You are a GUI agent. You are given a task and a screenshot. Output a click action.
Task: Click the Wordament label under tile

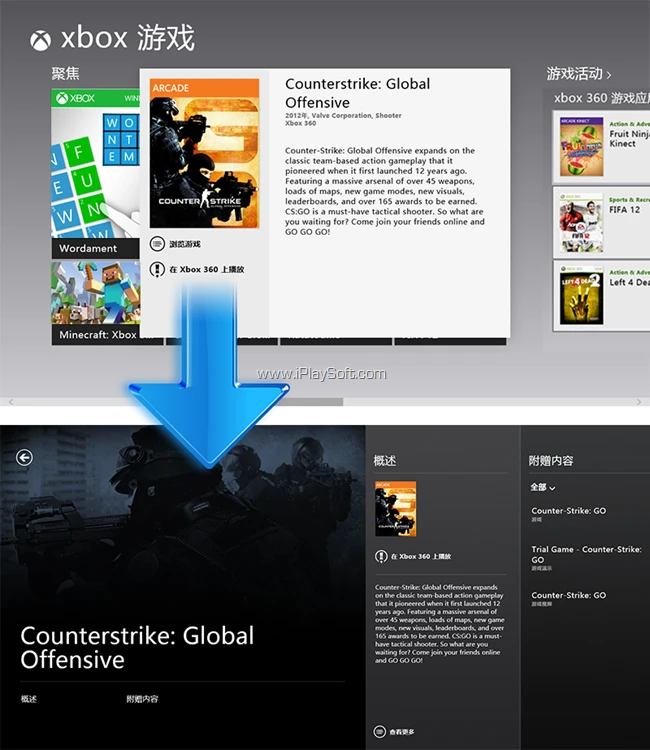88,248
